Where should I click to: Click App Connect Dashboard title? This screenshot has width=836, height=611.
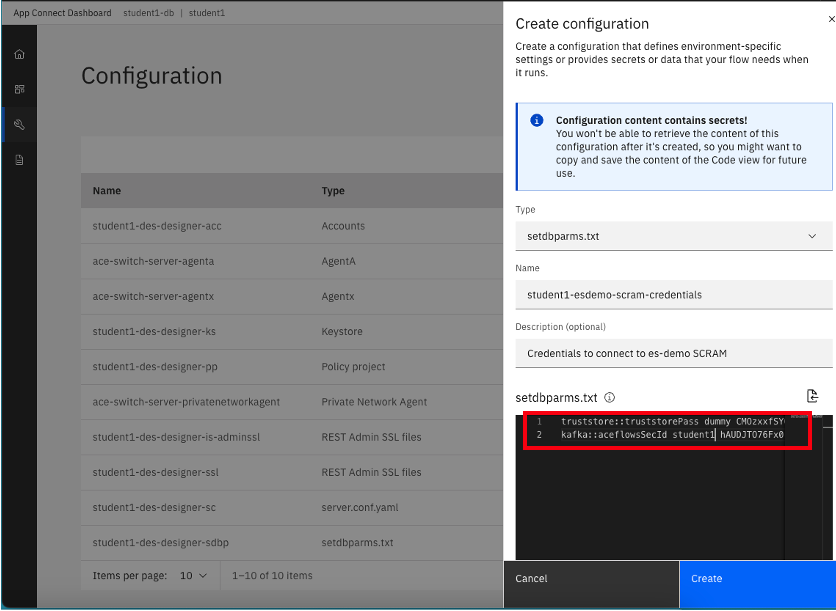pyautogui.click(x=62, y=13)
